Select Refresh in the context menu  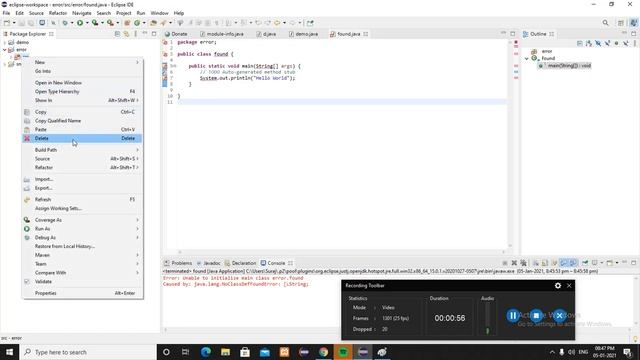82,200
